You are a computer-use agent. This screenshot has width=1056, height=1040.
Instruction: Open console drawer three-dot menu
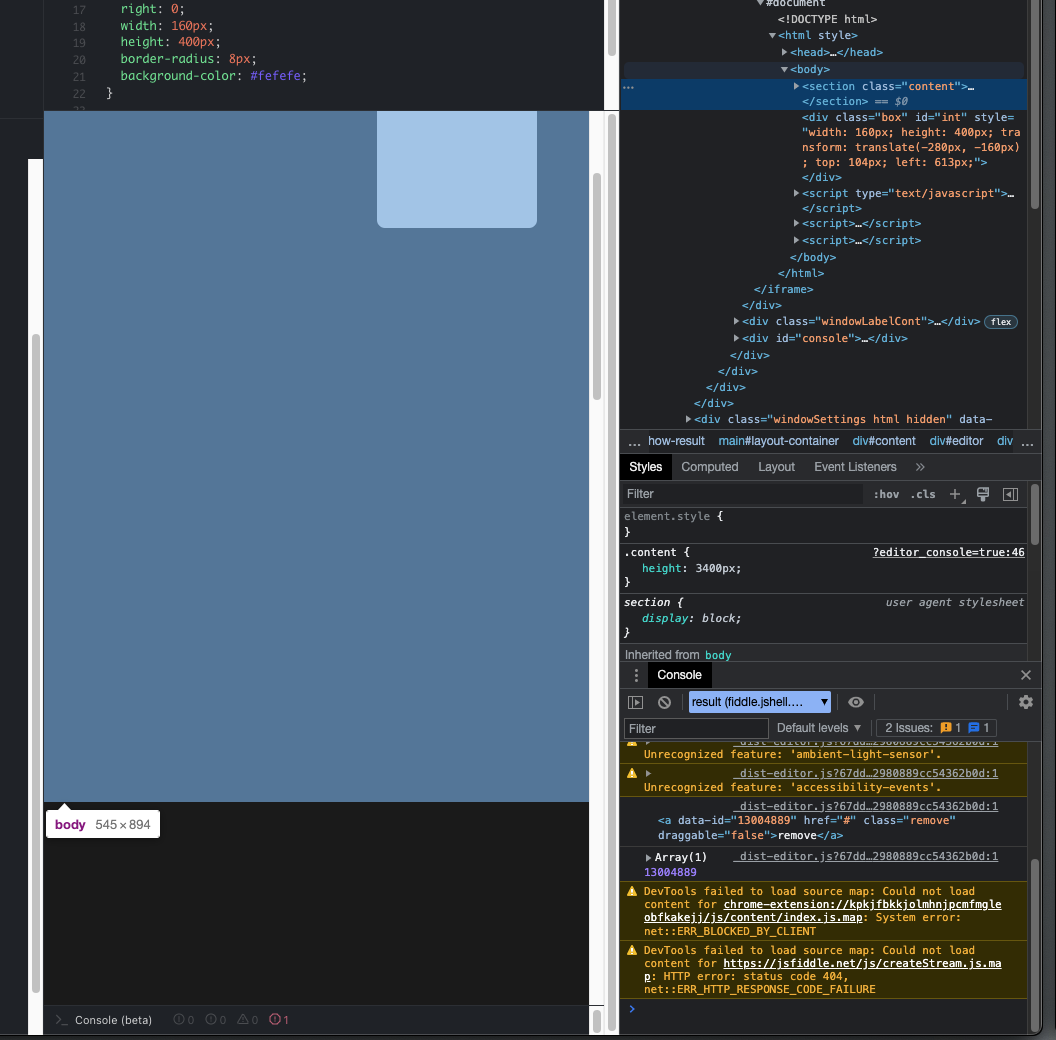(x=636, y=675)
